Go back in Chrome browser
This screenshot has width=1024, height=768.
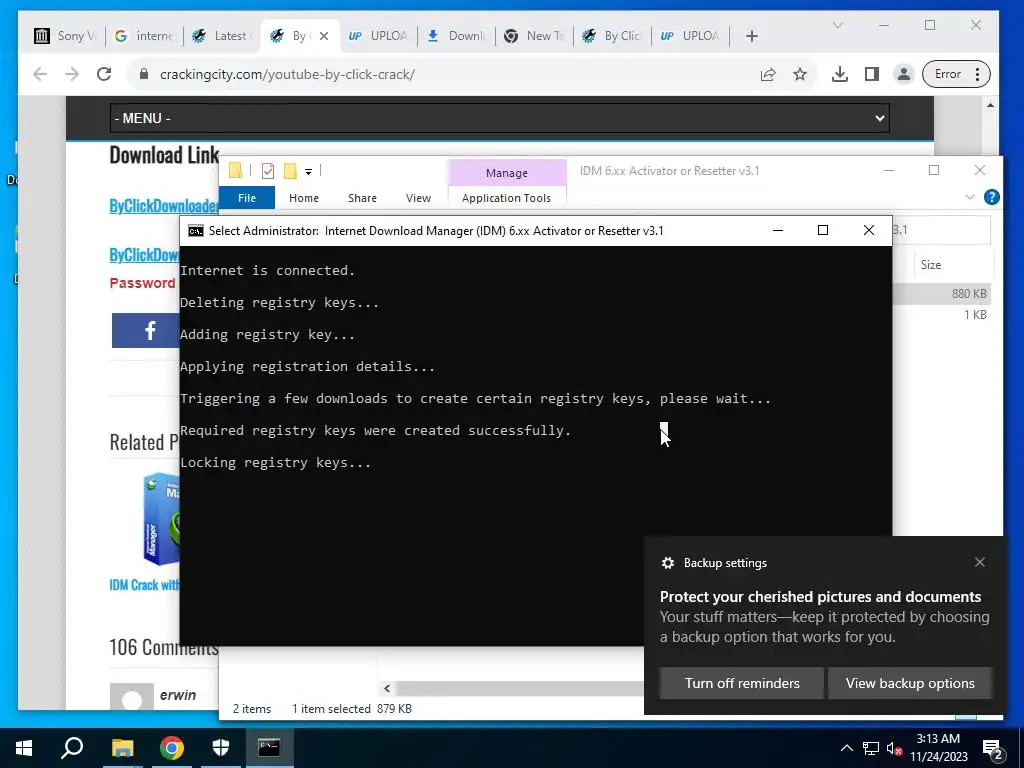(40, 74)
